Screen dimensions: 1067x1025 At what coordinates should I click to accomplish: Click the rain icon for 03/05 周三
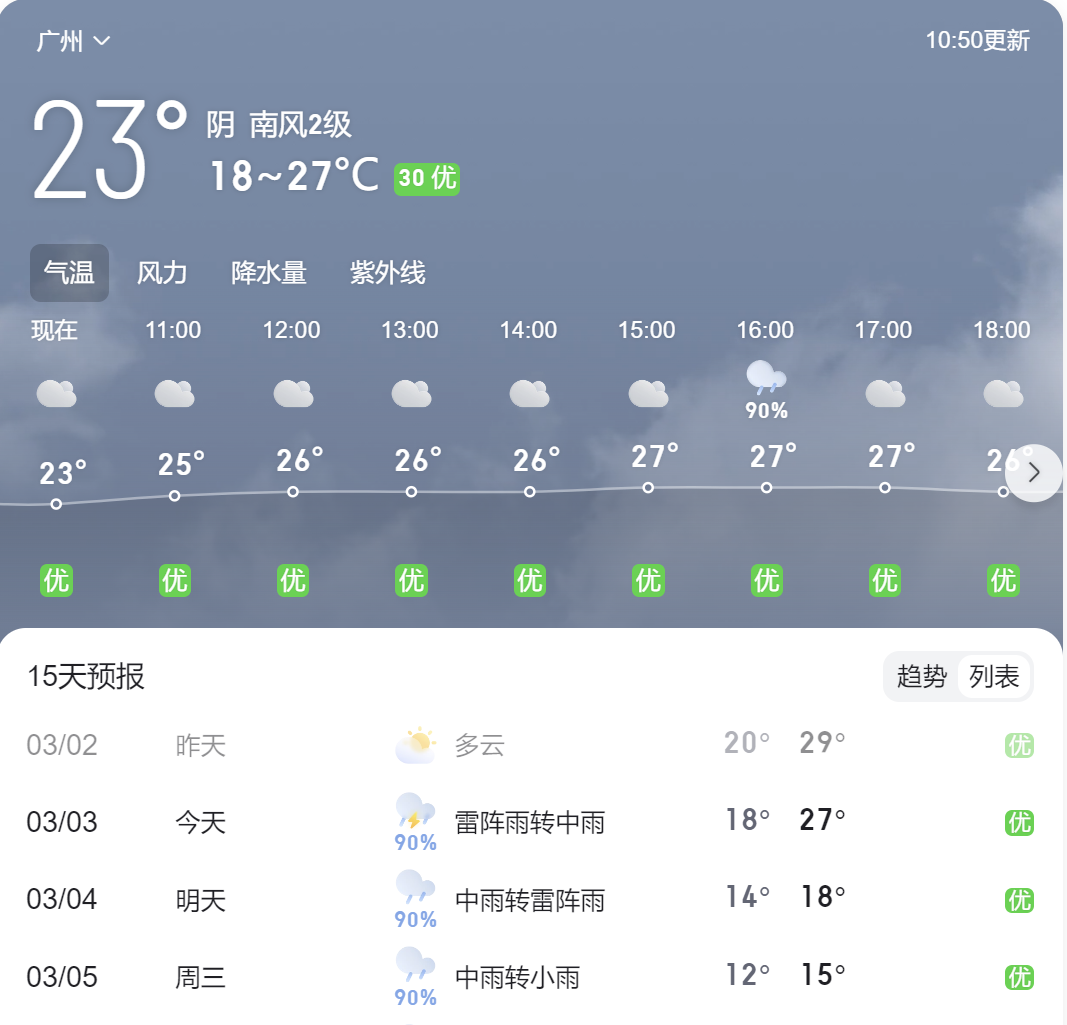point(415,964)
